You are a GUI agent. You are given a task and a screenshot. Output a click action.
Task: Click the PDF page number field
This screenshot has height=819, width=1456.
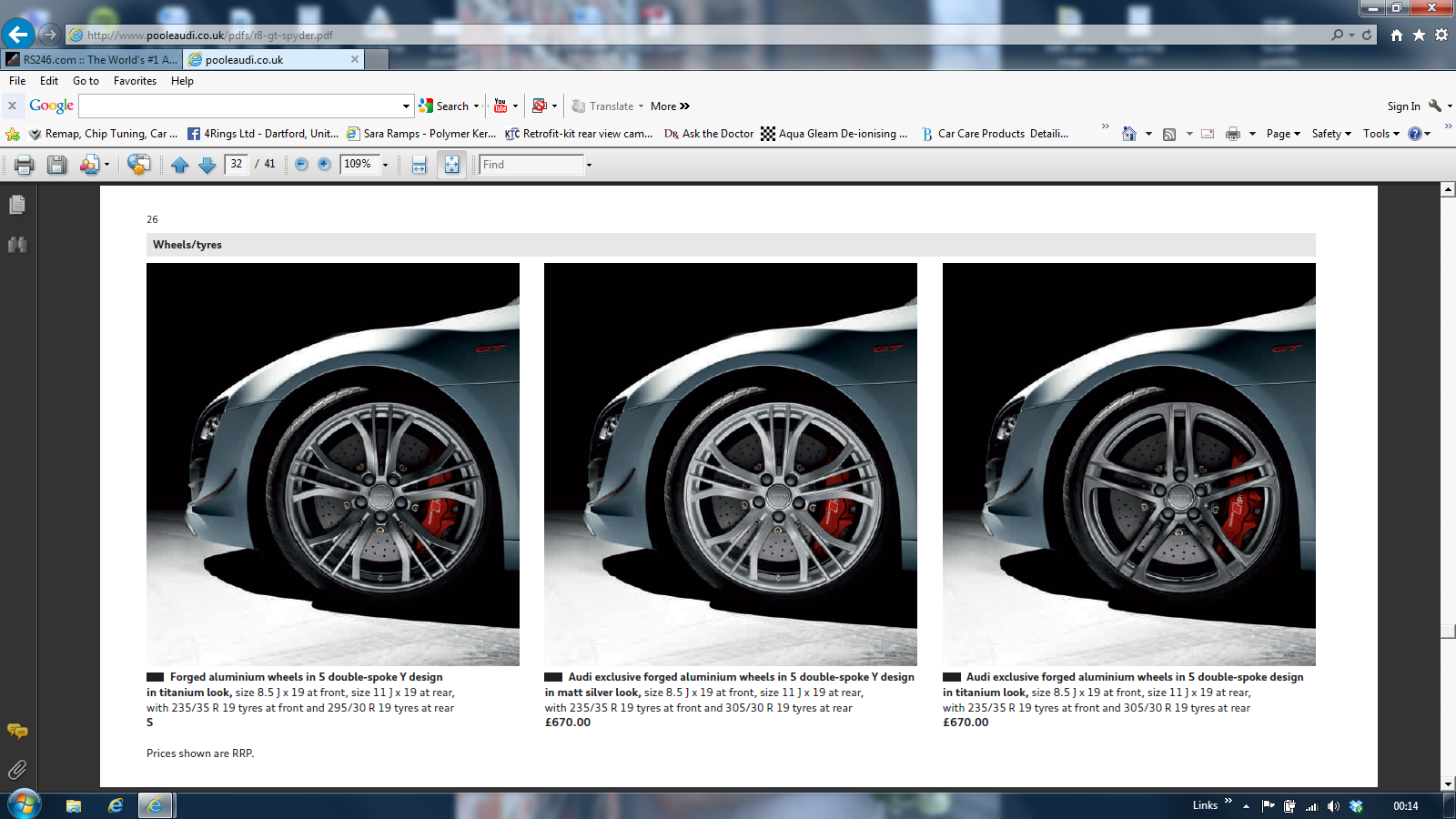pos(237,165)
